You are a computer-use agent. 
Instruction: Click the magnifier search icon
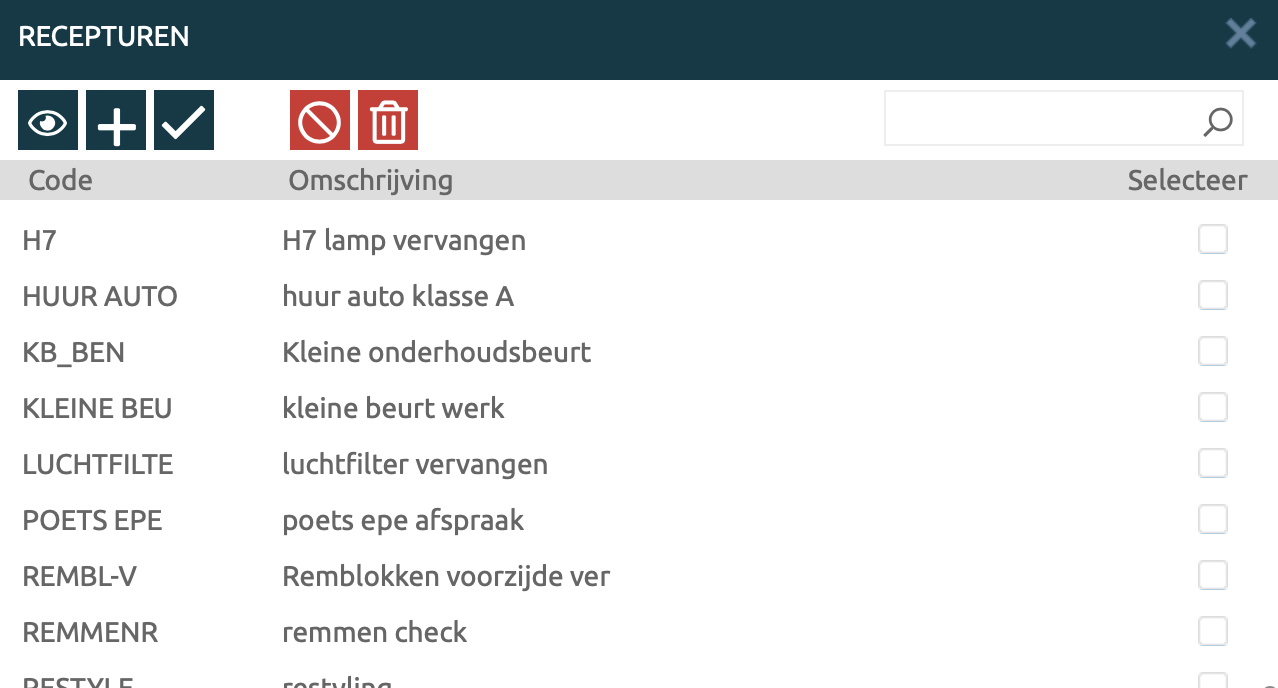[1217, 121]
